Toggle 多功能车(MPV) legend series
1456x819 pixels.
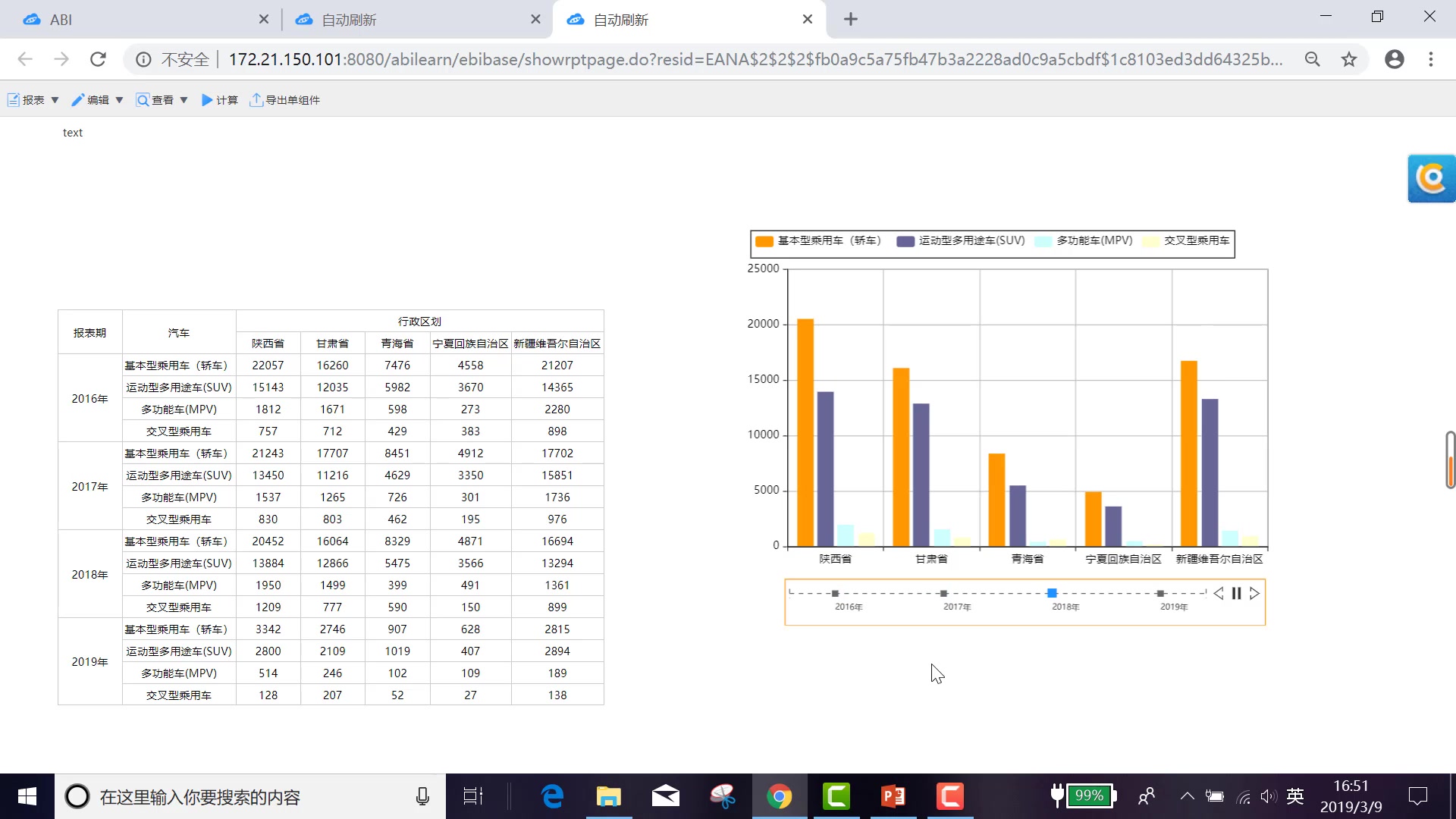[1084, 241]
